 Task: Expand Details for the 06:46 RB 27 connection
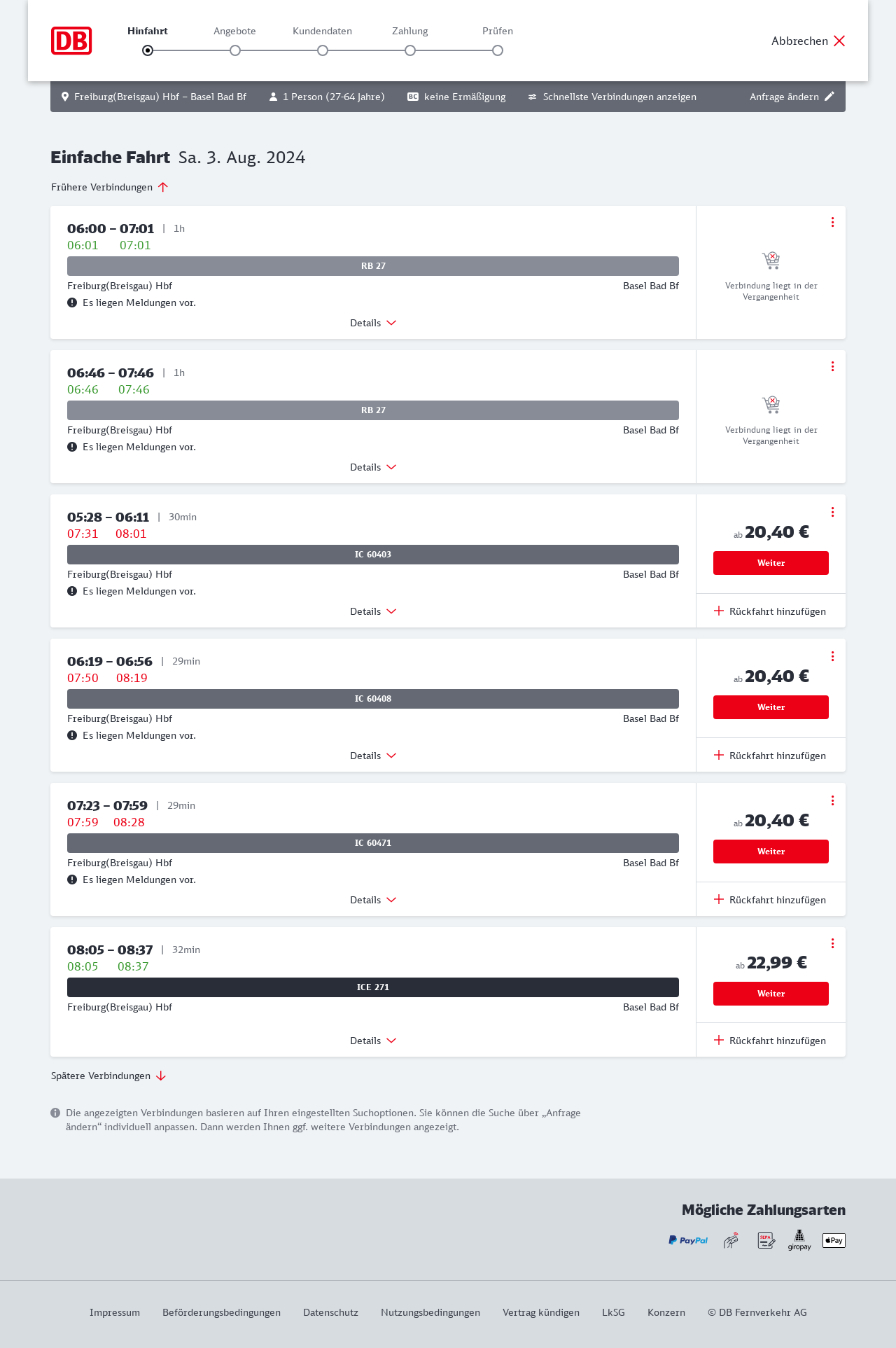[373, 467]
